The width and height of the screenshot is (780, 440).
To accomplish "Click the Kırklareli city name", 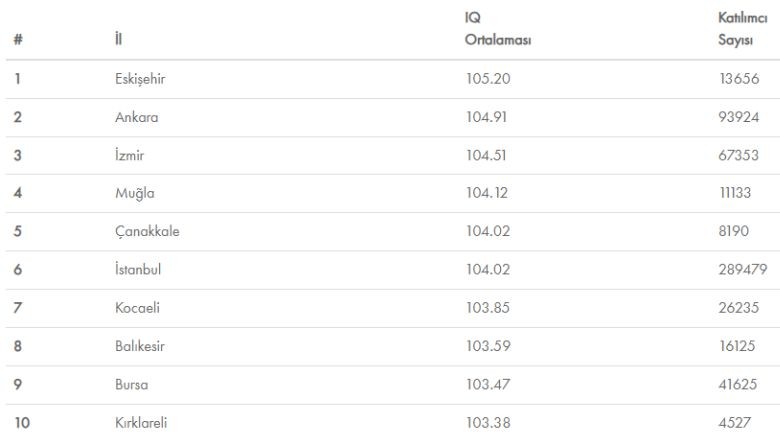I will click(x=141, y=423).
